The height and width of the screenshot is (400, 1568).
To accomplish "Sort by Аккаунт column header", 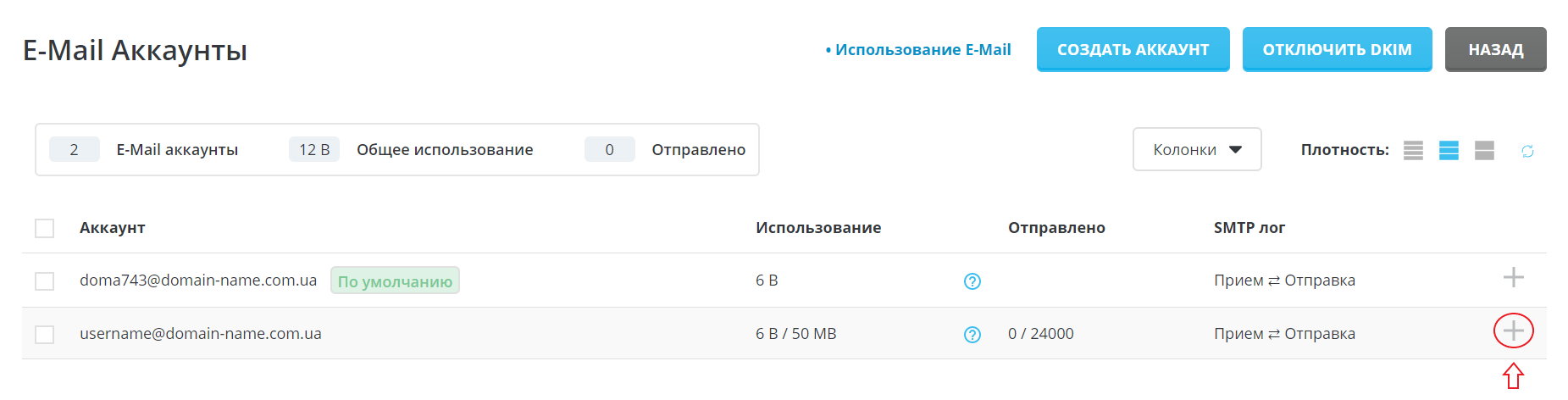I will click(x=113, y=228).
